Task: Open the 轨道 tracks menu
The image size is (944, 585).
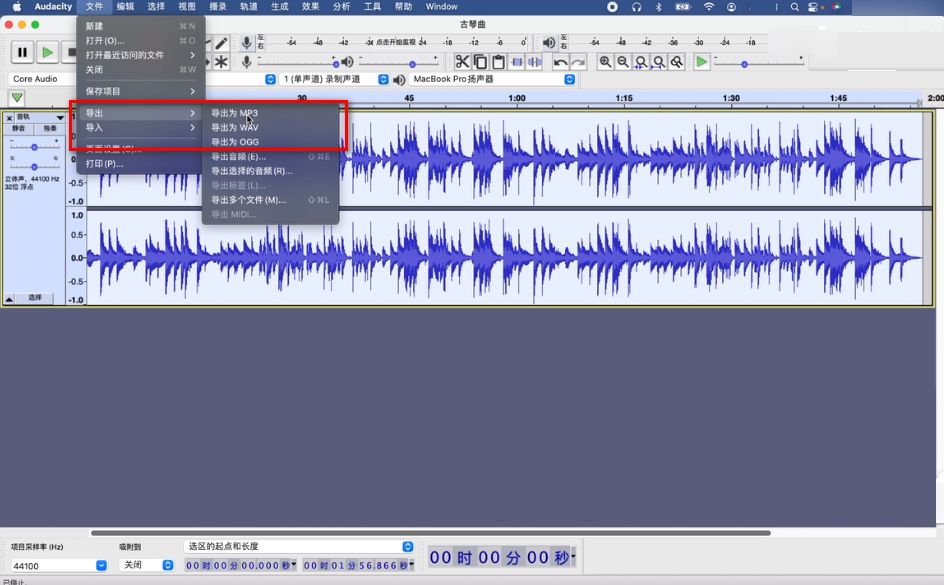Action: 249,7
